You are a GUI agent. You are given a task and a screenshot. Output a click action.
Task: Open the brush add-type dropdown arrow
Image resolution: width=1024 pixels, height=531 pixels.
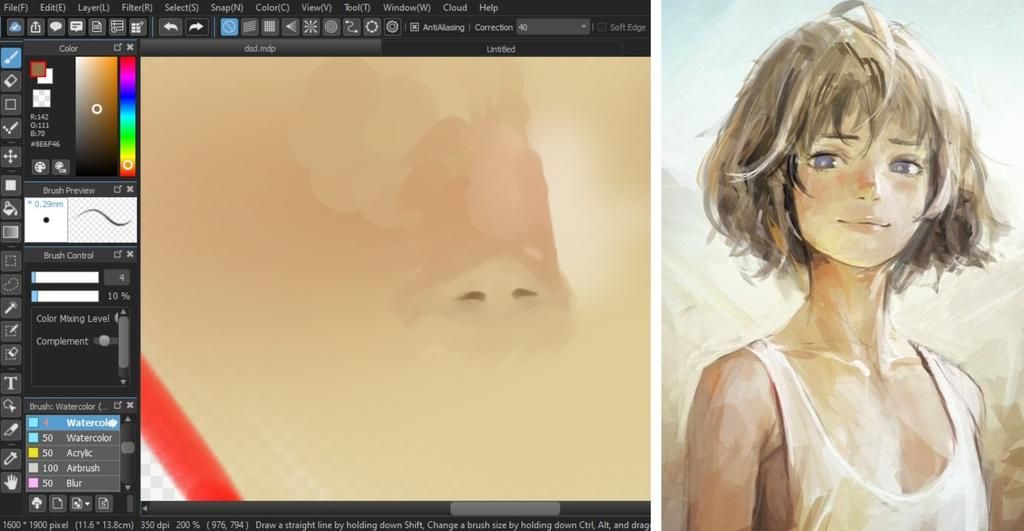(88, 504)
